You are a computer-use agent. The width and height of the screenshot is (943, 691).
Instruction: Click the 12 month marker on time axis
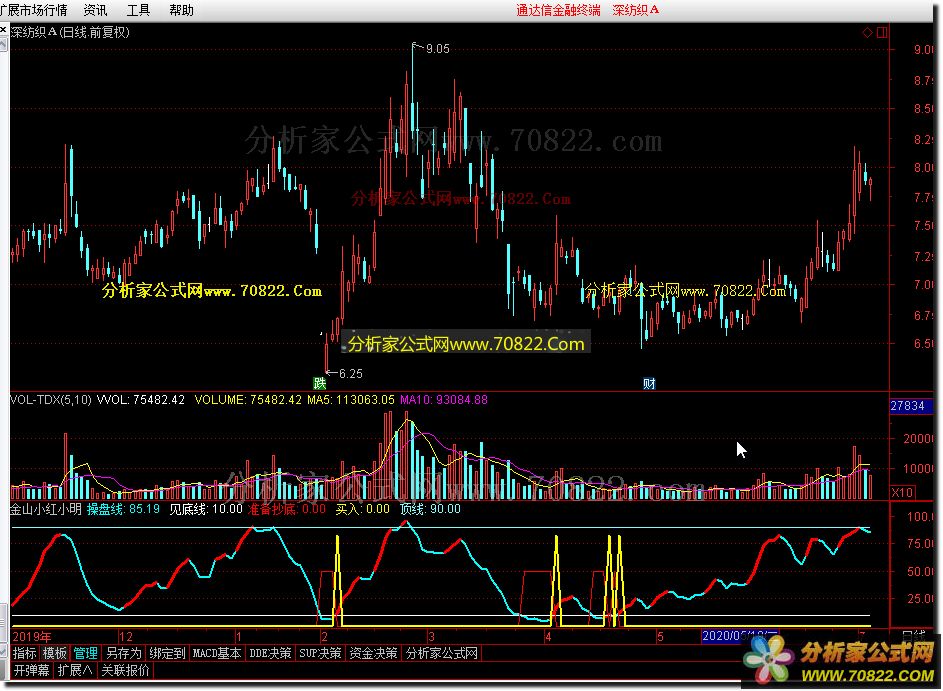126,636
